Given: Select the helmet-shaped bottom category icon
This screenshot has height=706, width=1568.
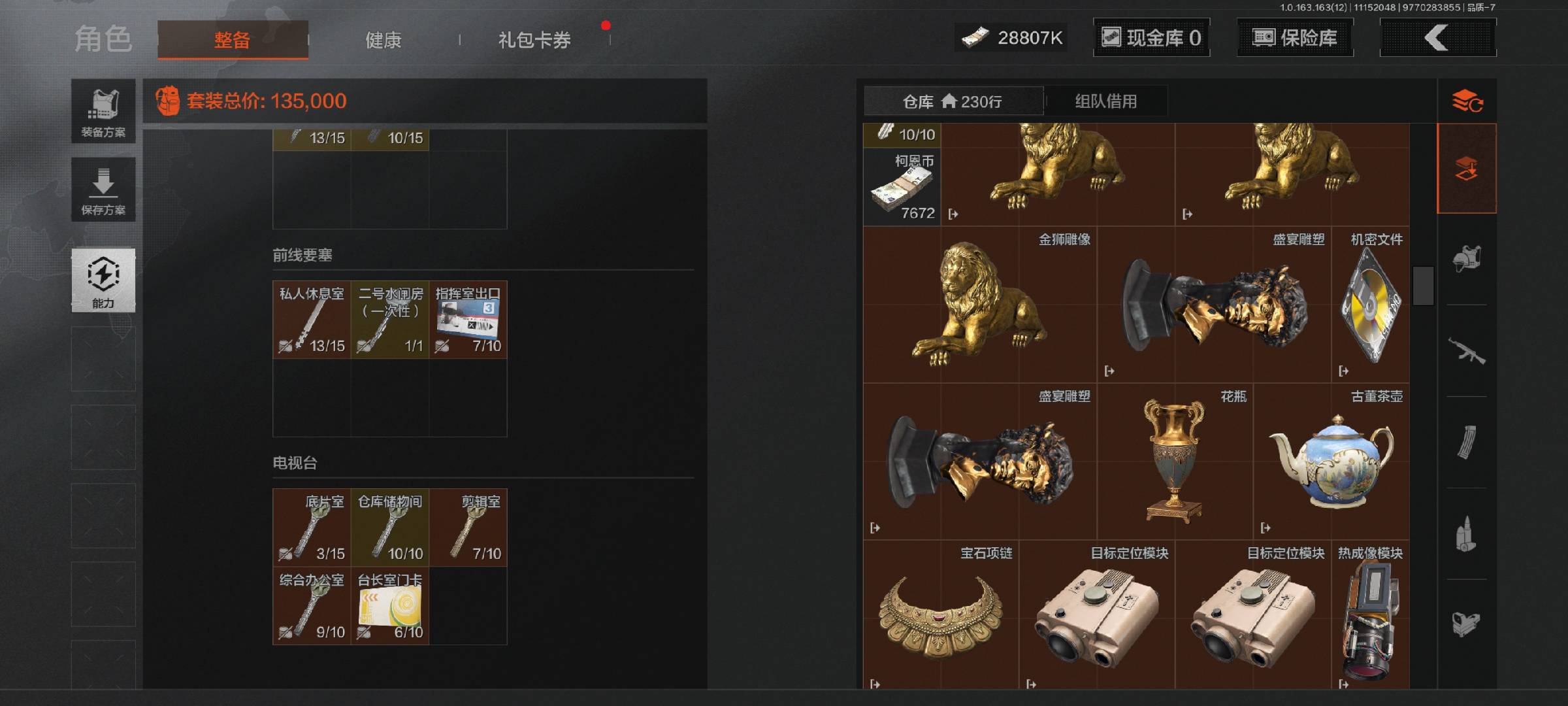Looking at the screenshot, I should coord(1467,624).
